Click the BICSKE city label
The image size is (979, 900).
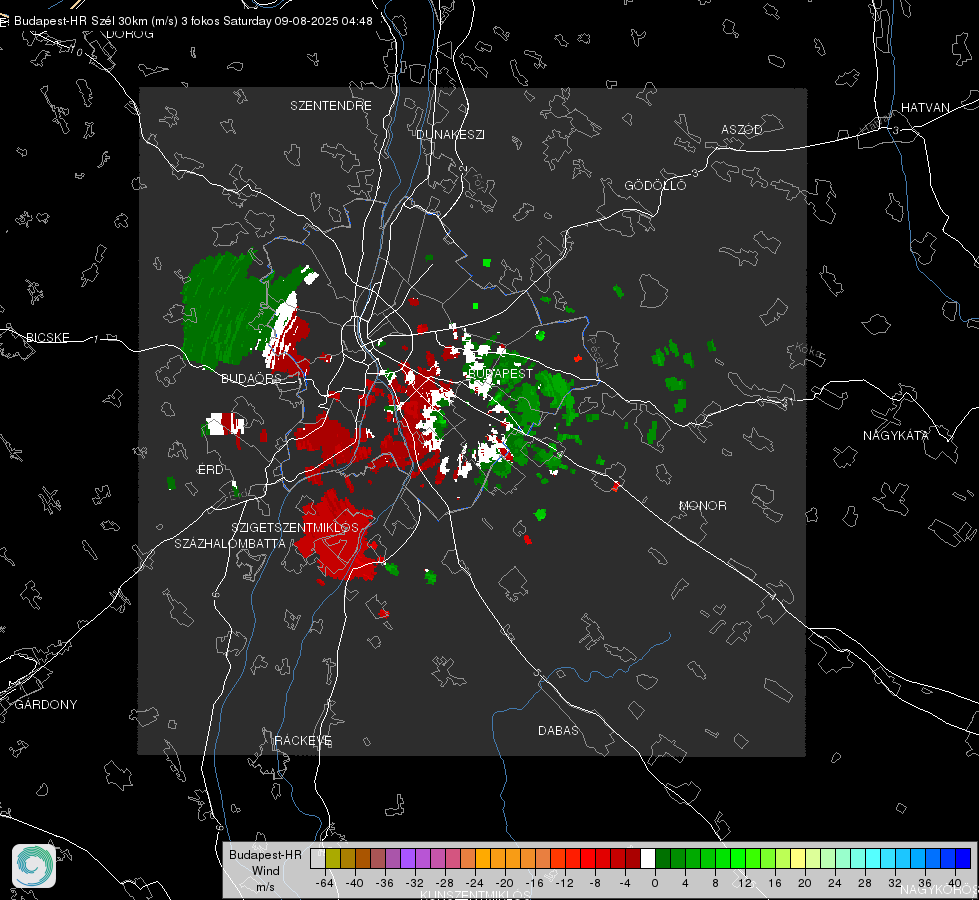coord(47,337)
